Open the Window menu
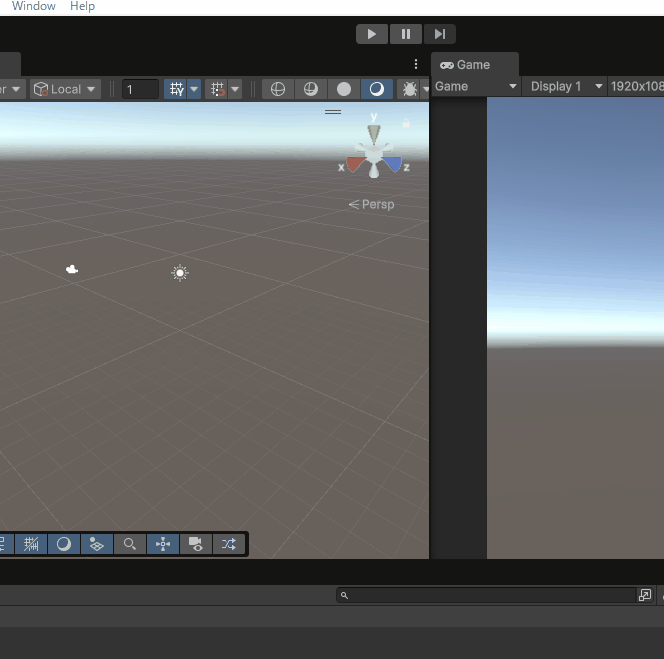664x659 pixels. (x=33, y=6)
